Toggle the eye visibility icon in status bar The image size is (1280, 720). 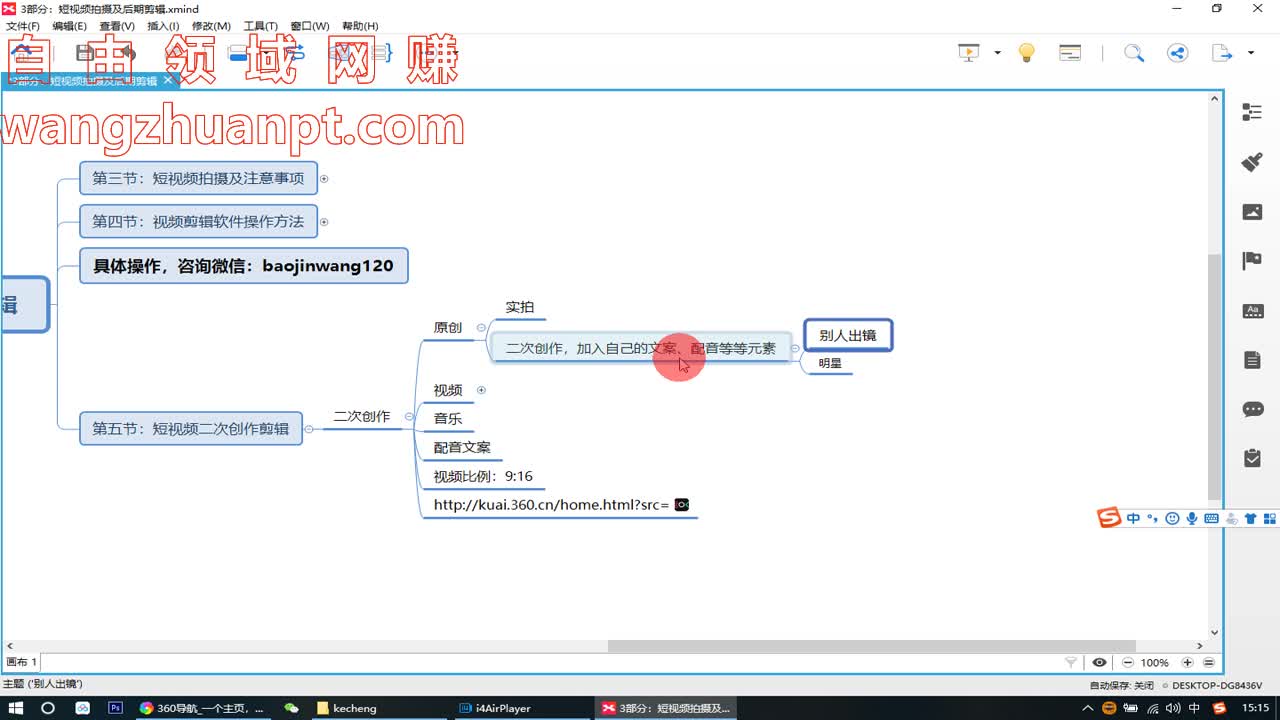1099,662
